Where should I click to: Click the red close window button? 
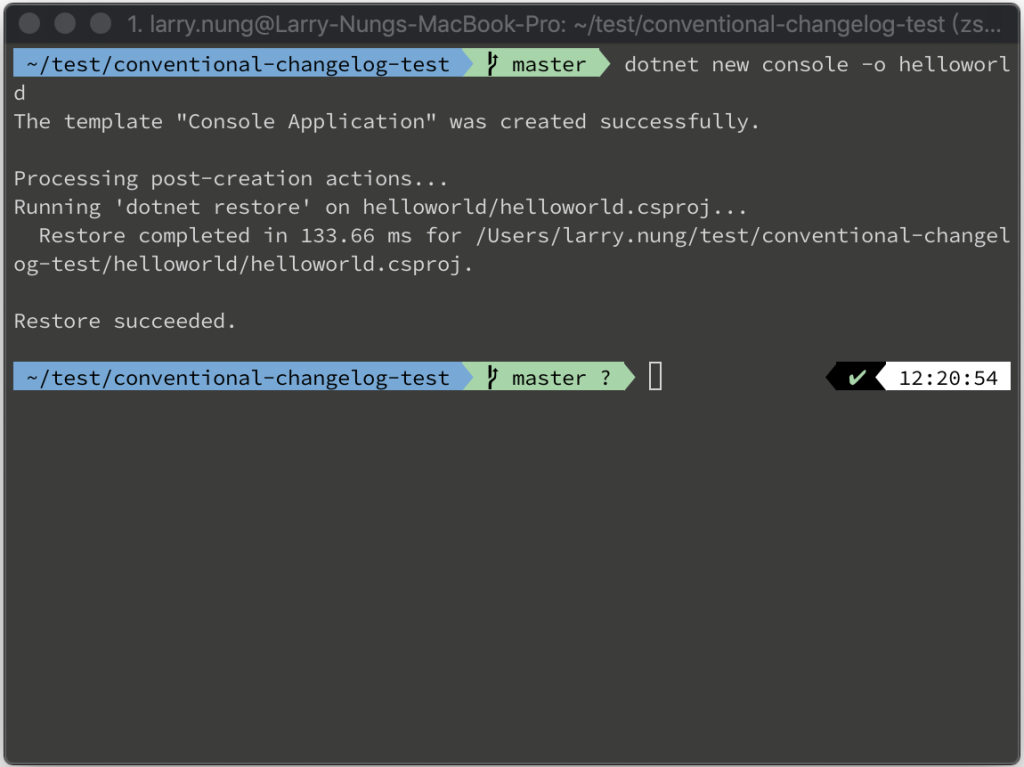pyautogui.click(x=29, y=23)
